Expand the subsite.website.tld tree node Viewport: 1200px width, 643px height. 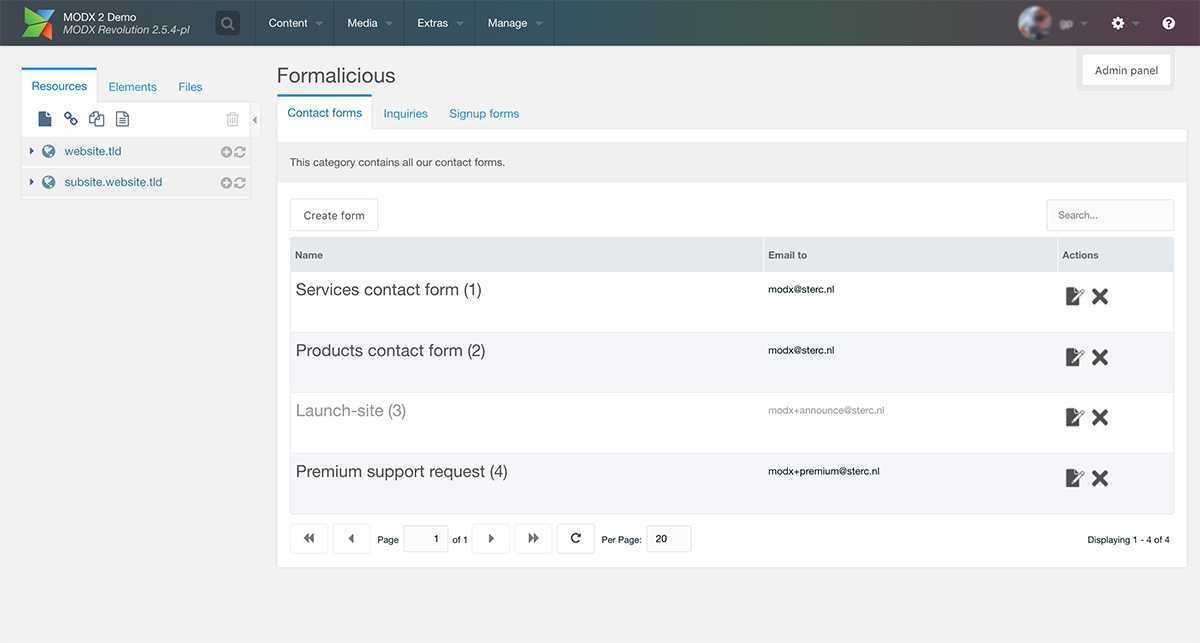pyautogui.click(x=32, y=182)
